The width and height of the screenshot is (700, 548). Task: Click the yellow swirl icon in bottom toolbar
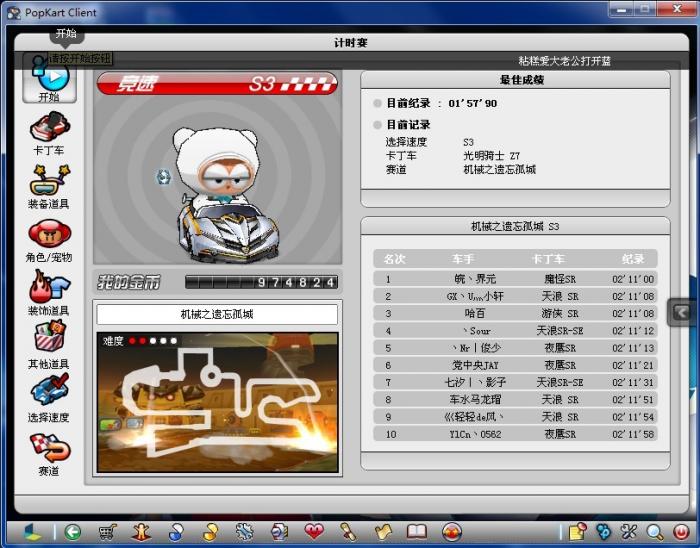tap(210, 532)
